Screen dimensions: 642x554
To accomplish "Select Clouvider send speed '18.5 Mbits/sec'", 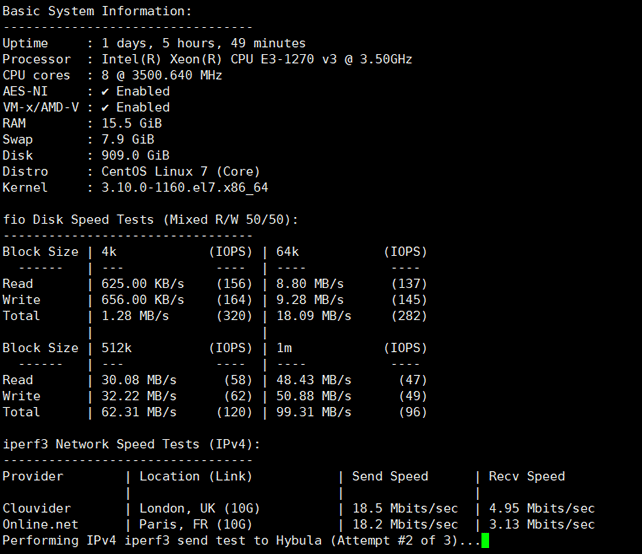I will point(405,509).
